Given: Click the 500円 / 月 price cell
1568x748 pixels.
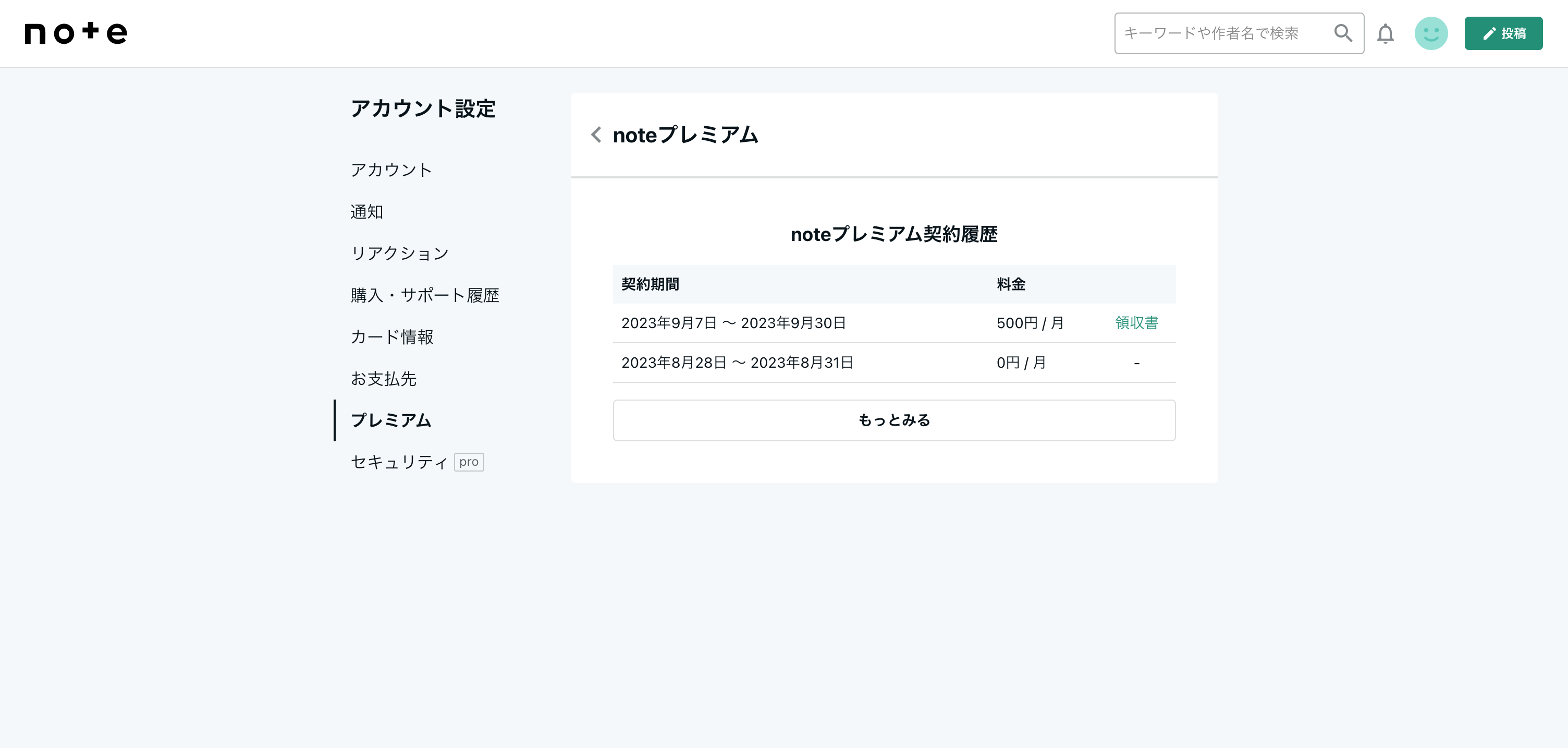Looking at the screenshot, I should click(1030, 323).
